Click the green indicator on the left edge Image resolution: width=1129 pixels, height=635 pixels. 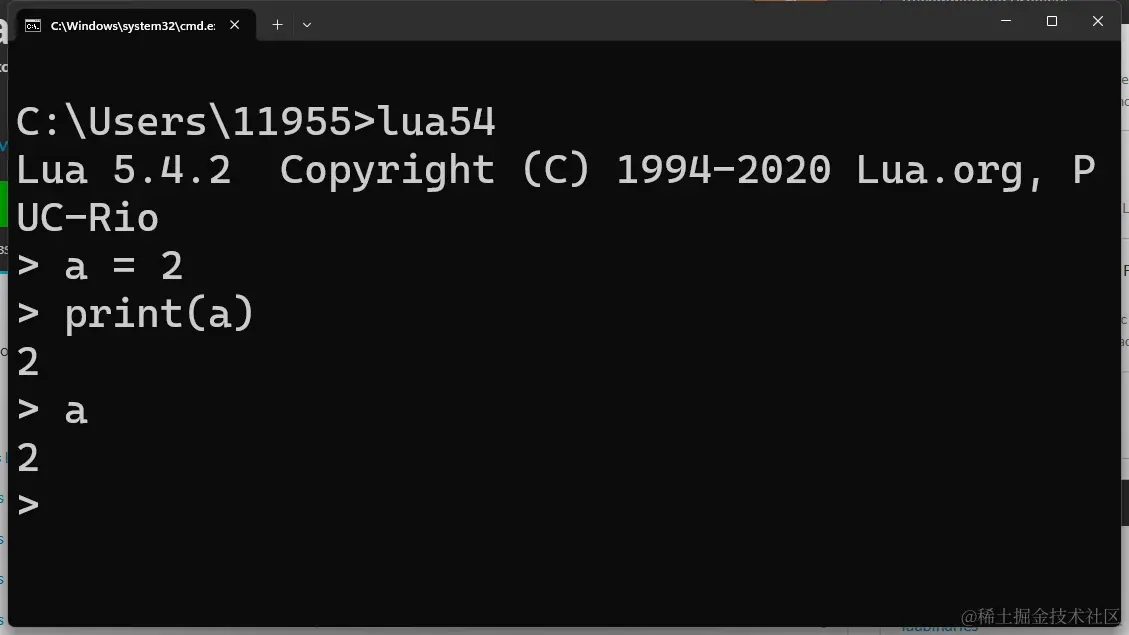click(x=4, y=200)
